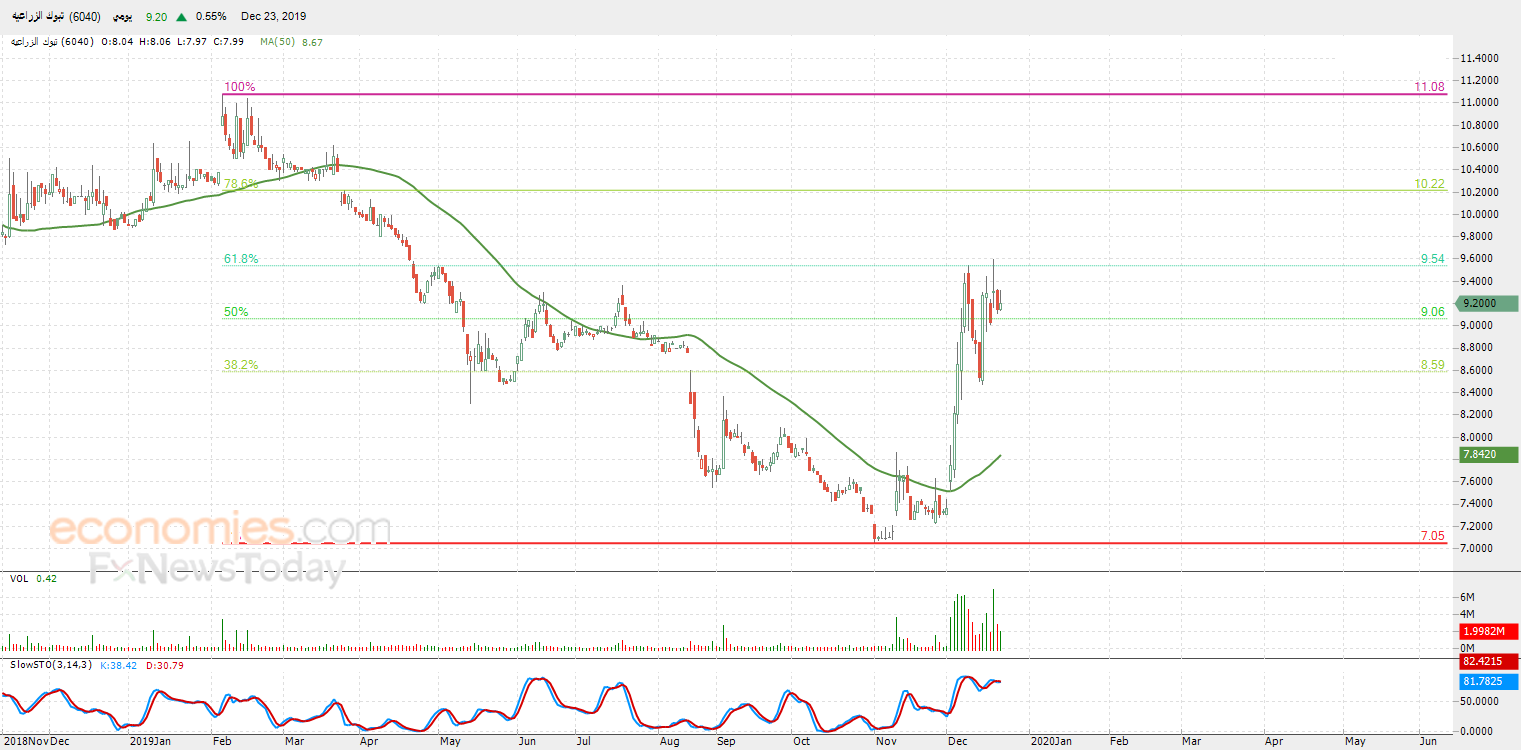The image size is (1521, 750).
Task: Click the 9.06 Fibonacci price label
Action: tap(1433, 312)
